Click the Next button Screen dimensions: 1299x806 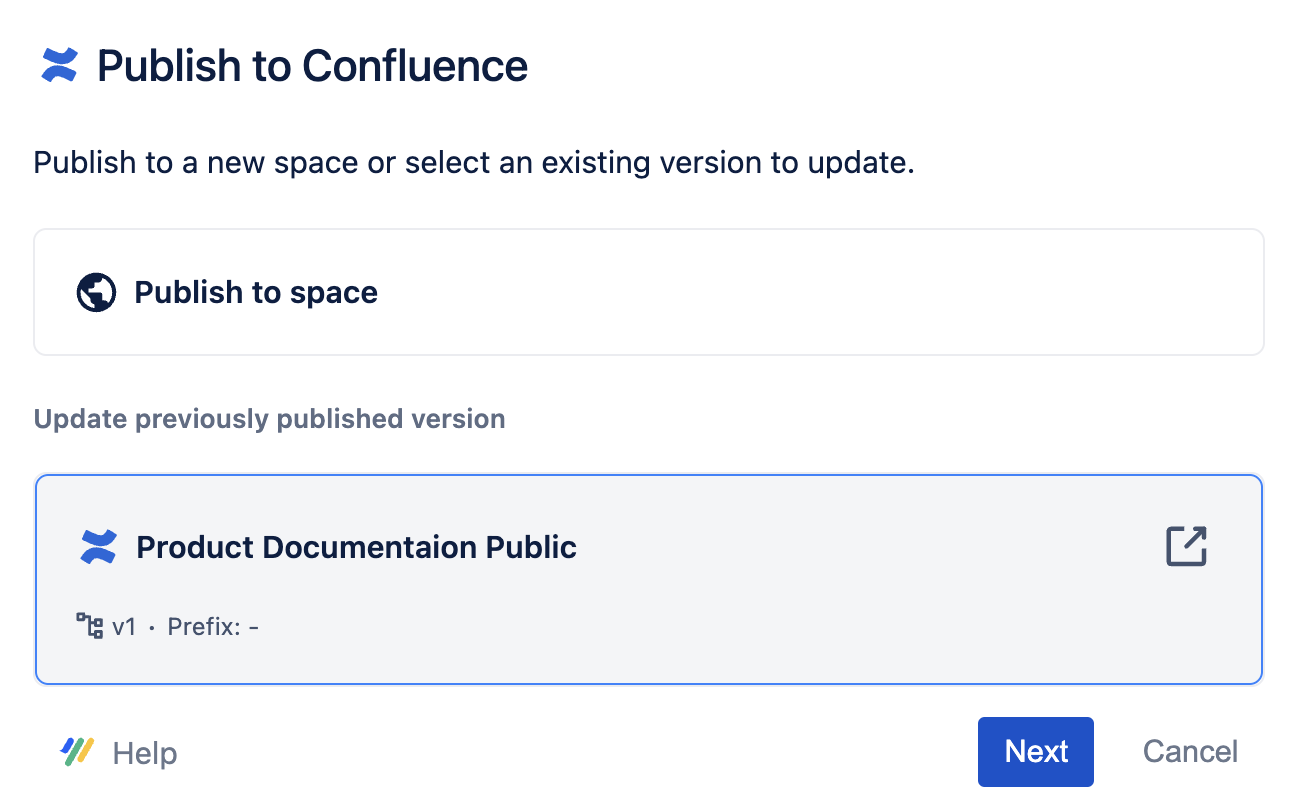coord(1036,752)
